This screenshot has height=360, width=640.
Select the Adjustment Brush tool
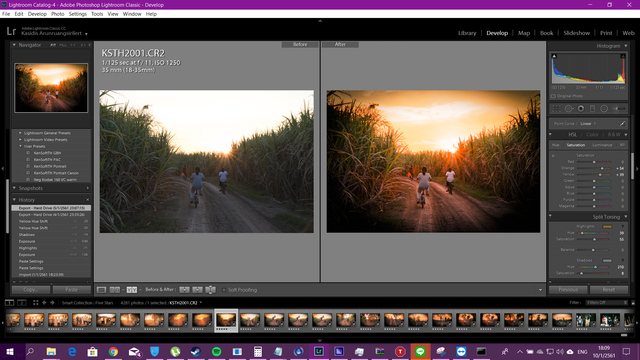pos(619,109)
